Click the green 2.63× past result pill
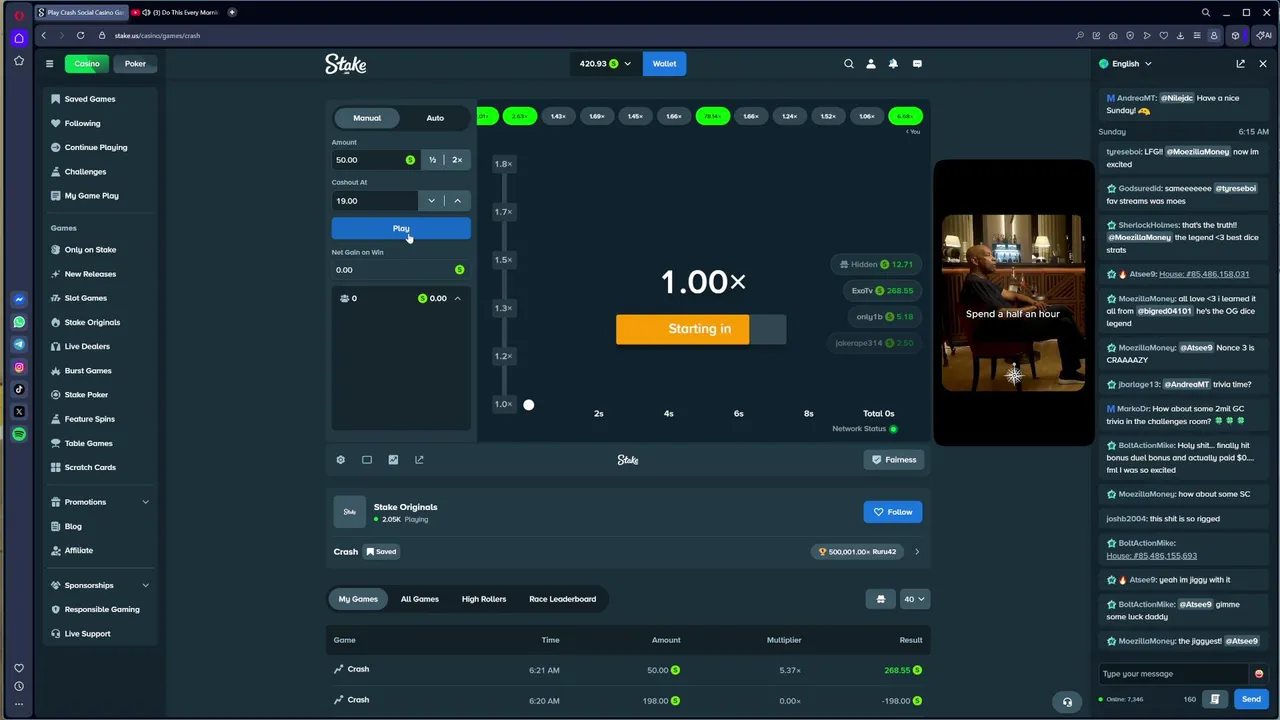1280x720 pixels. 519,116
